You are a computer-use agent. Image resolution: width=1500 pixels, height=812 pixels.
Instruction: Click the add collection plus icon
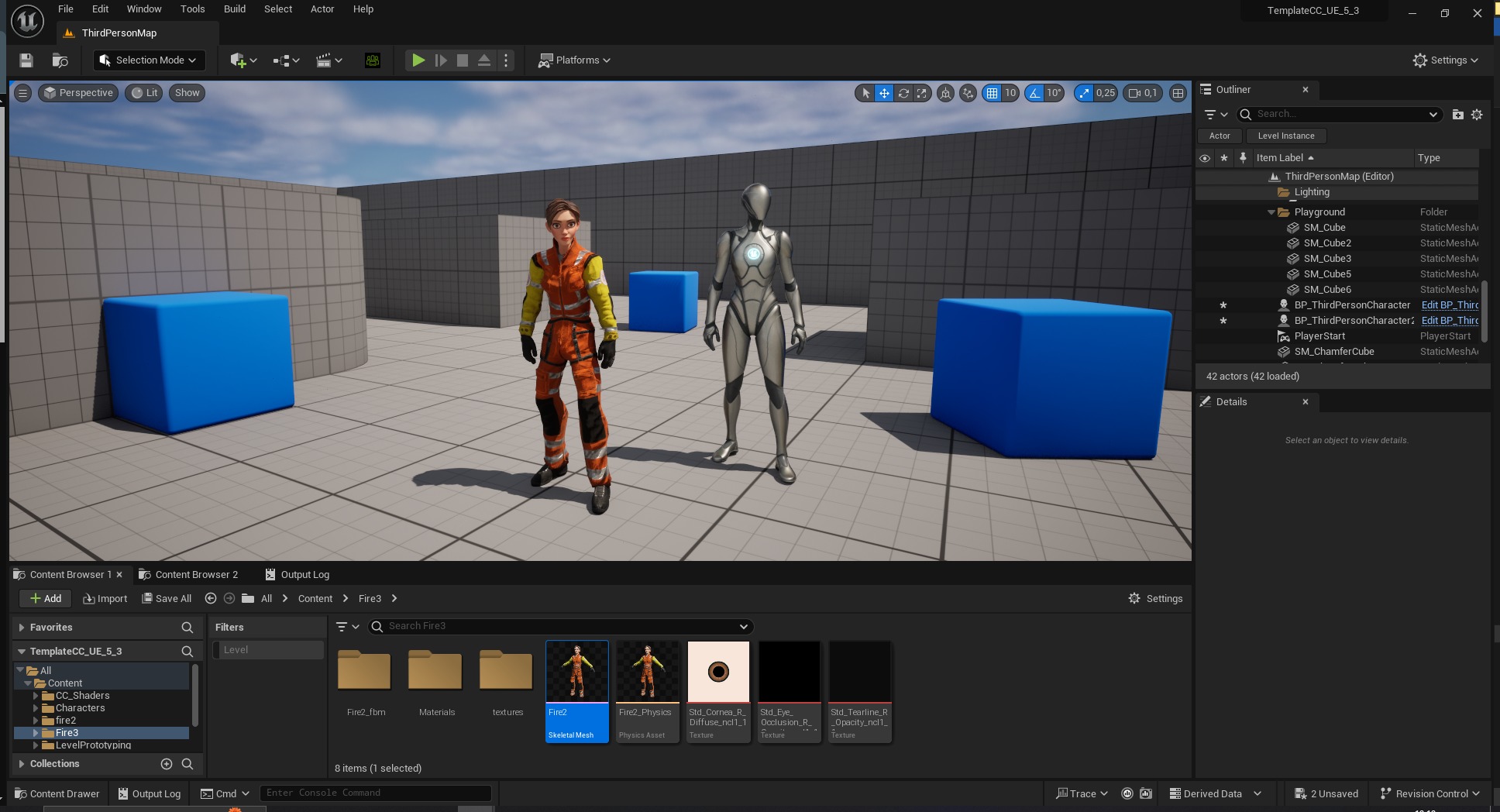point(167,764)
